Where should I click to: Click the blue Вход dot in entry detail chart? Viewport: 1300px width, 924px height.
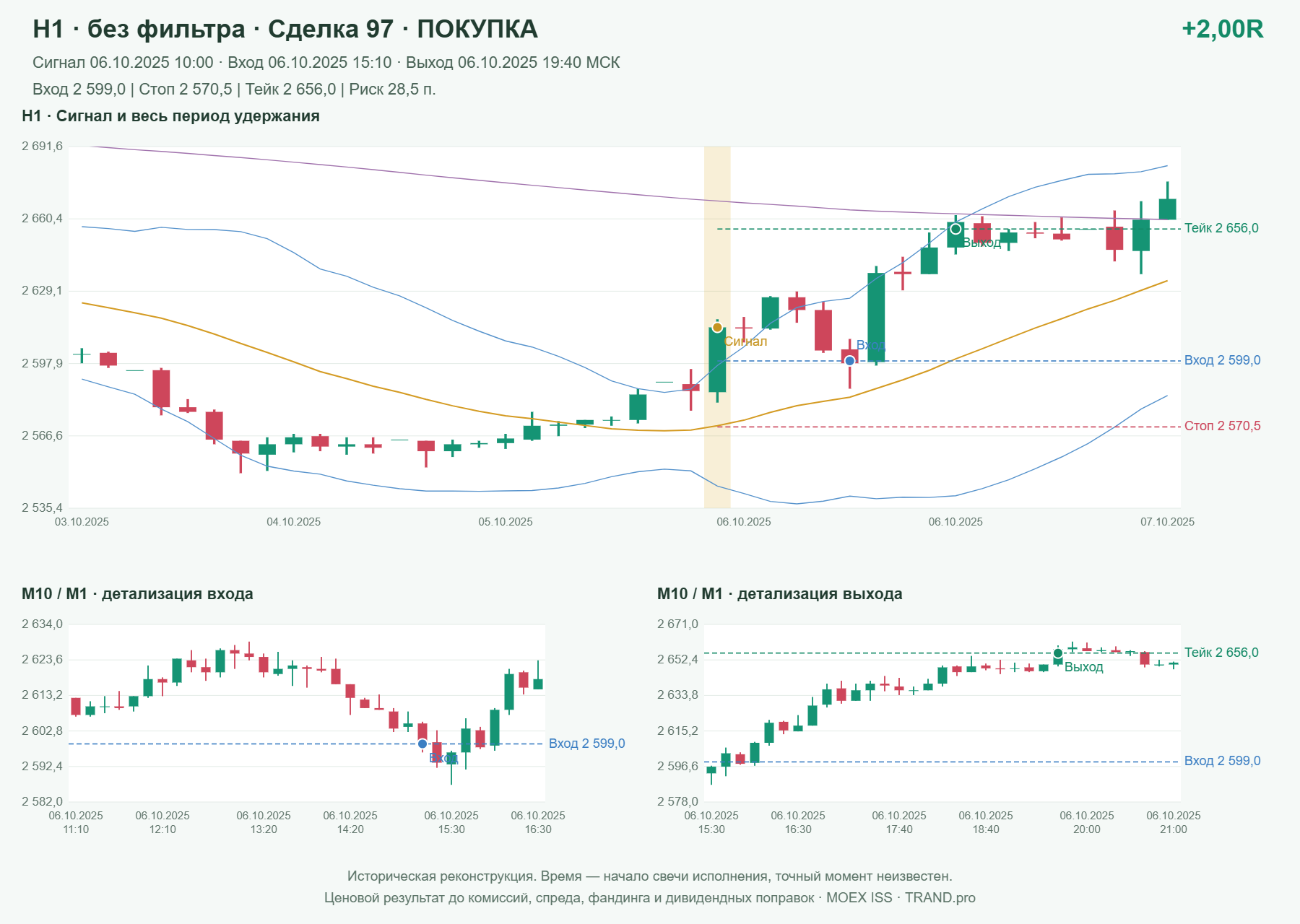coord(422,744)
